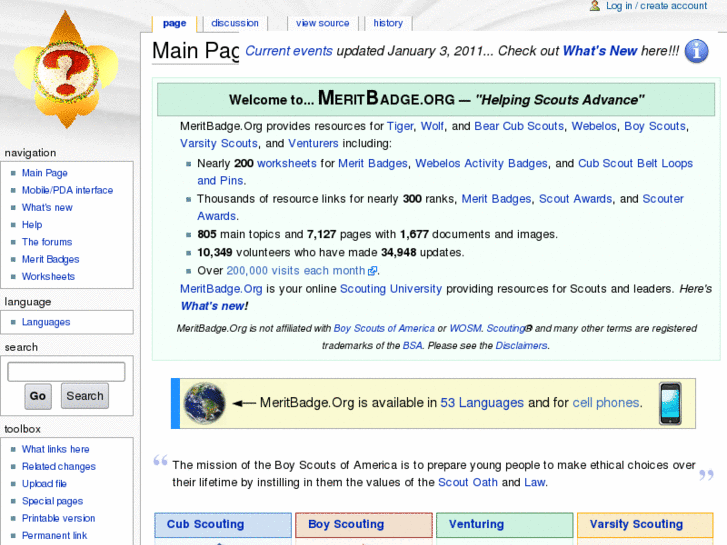Open Main Page in navigation
Viewport: 727px width, 545px height.
(x=45, y=173)
